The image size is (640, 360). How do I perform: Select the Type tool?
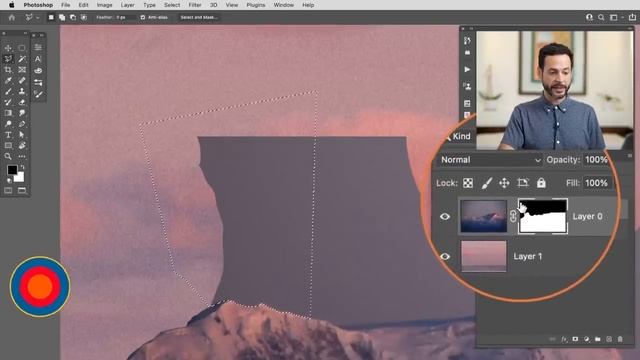[8, 135]
